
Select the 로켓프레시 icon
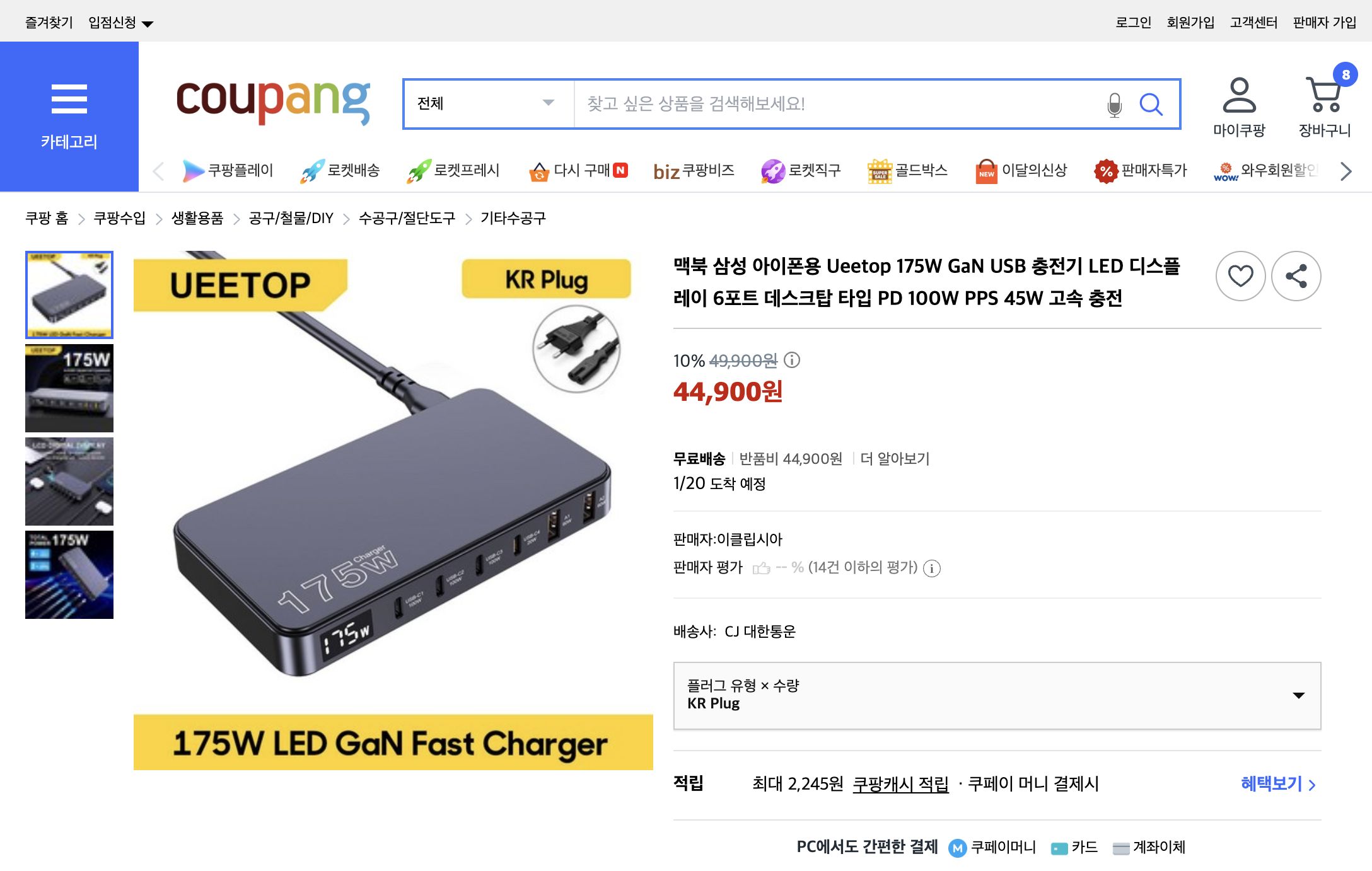click(x=418, y=170)
